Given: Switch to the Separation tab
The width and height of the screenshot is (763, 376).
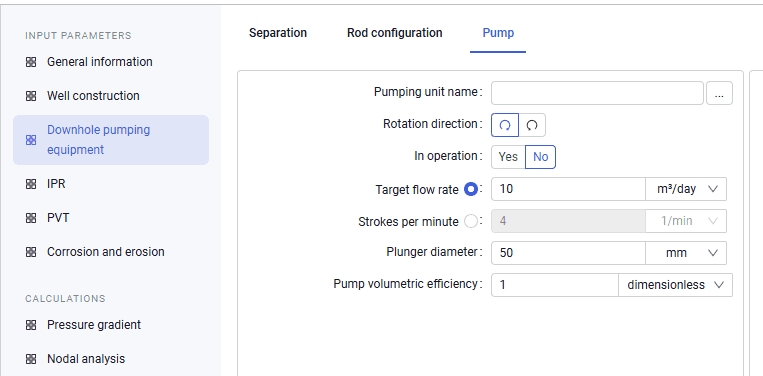Looking at the screenshot, I should [278, 33].
